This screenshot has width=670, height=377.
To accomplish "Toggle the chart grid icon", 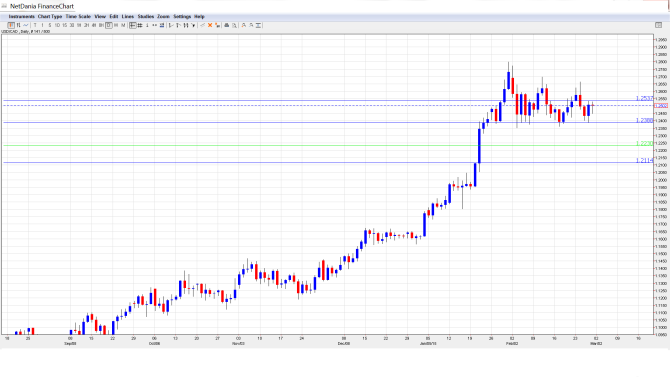I will pyautogui.click(x=140, y=26).
